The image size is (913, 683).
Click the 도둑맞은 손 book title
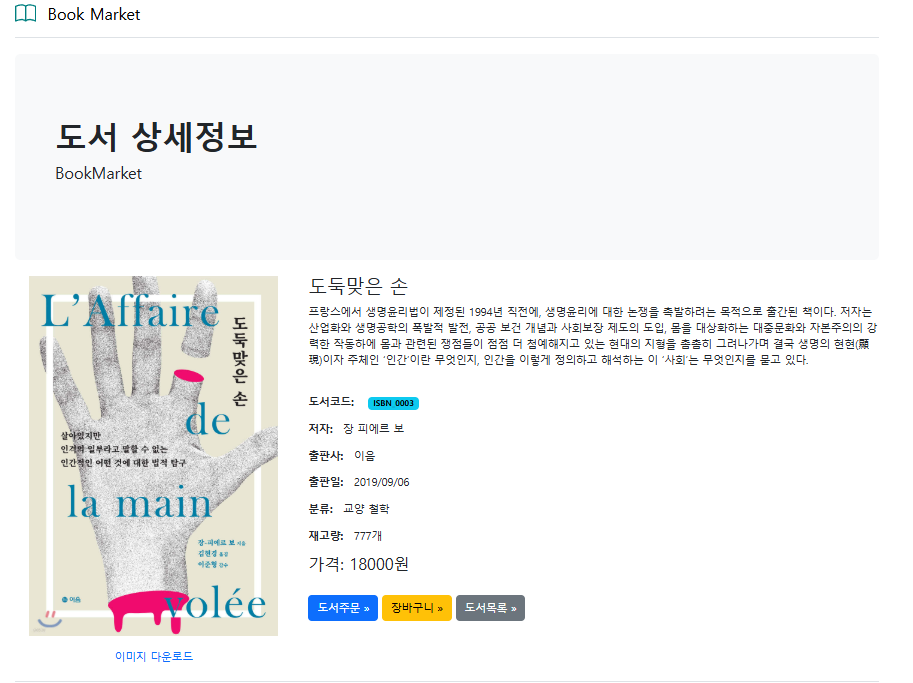click(358, 286)
